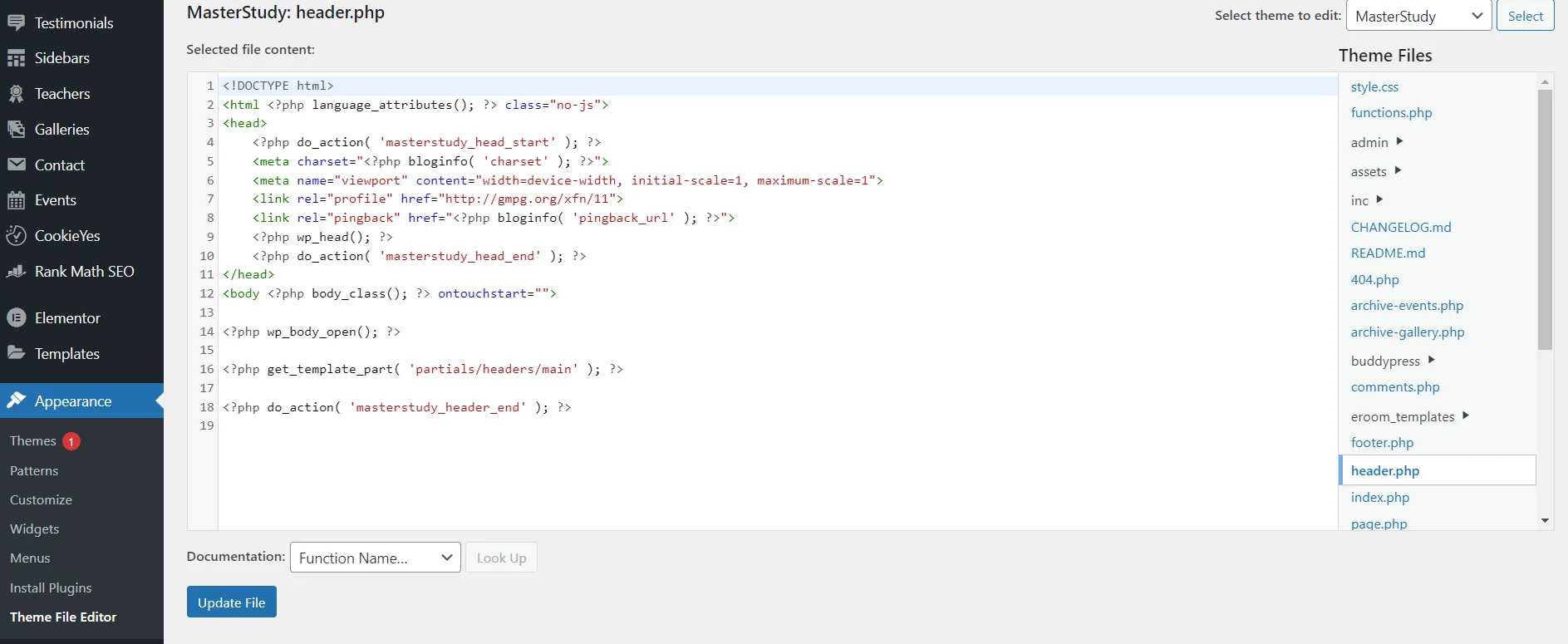The image size is (1568, 644).
Task: Open archive-events.php file
Action: 1407,305
